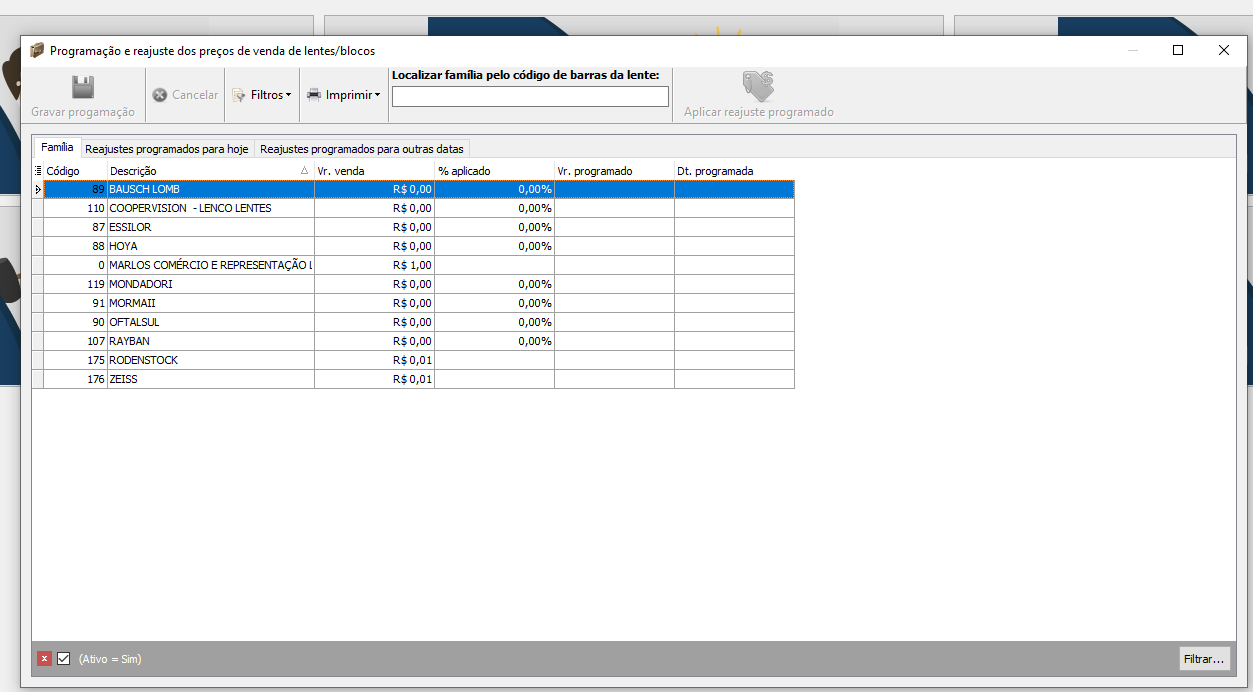Click the Filtros funnel icon
1253x692 pixels.
[x=239, y=95]
